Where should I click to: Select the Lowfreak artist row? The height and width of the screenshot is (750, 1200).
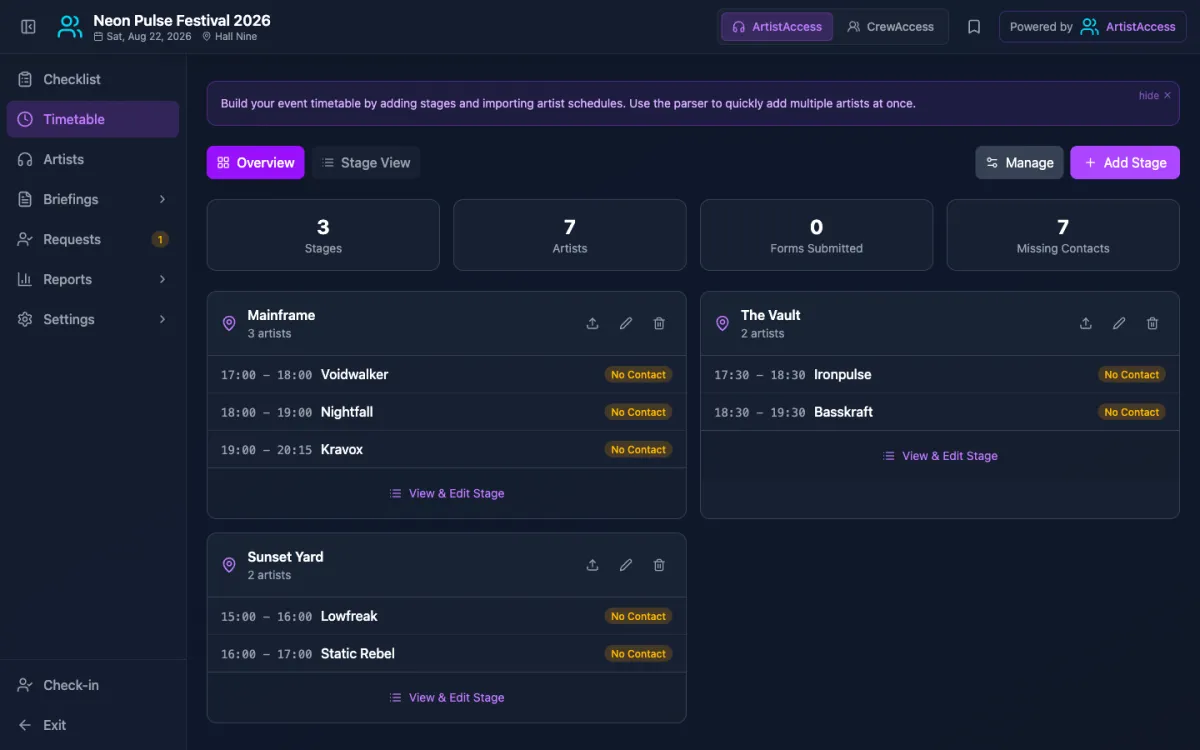click(x=446, y=616)
